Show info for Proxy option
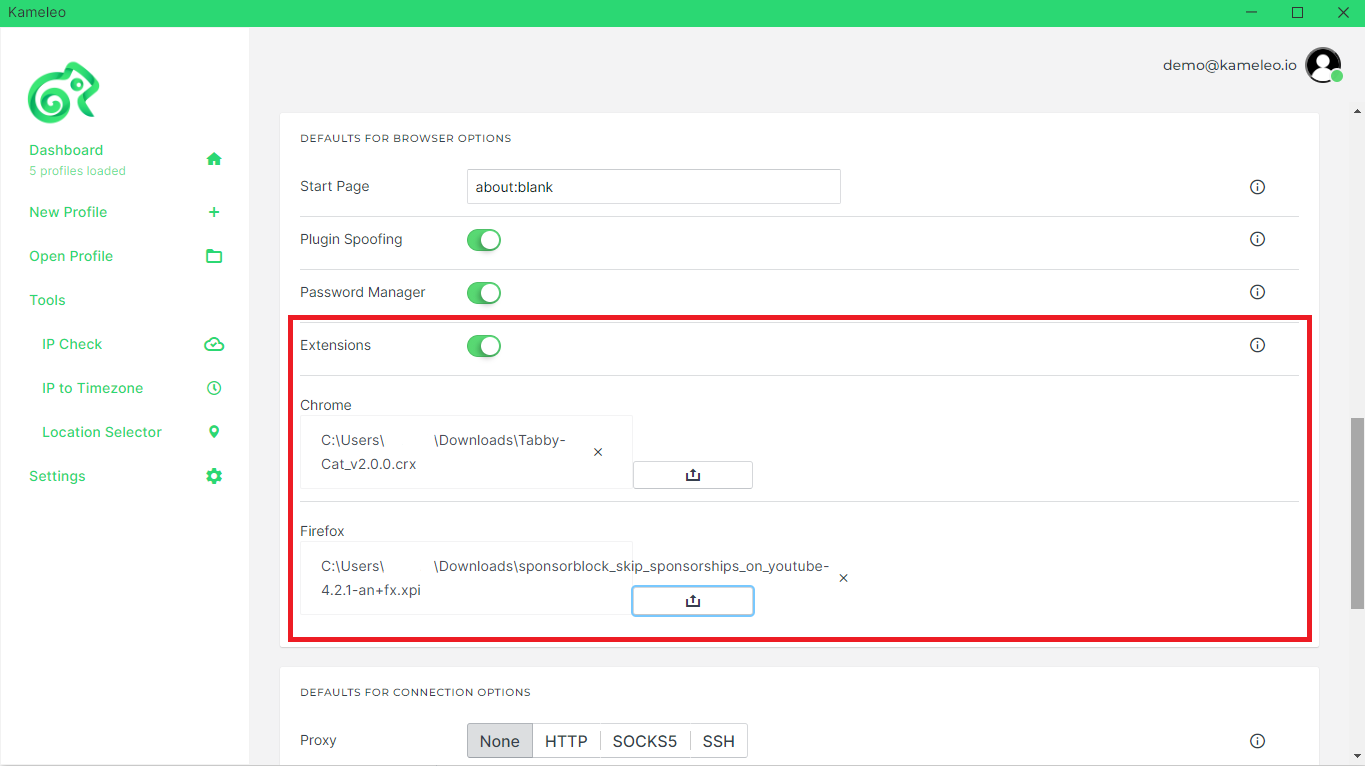Screen dimensions: 1365x766 [1258, 741]
